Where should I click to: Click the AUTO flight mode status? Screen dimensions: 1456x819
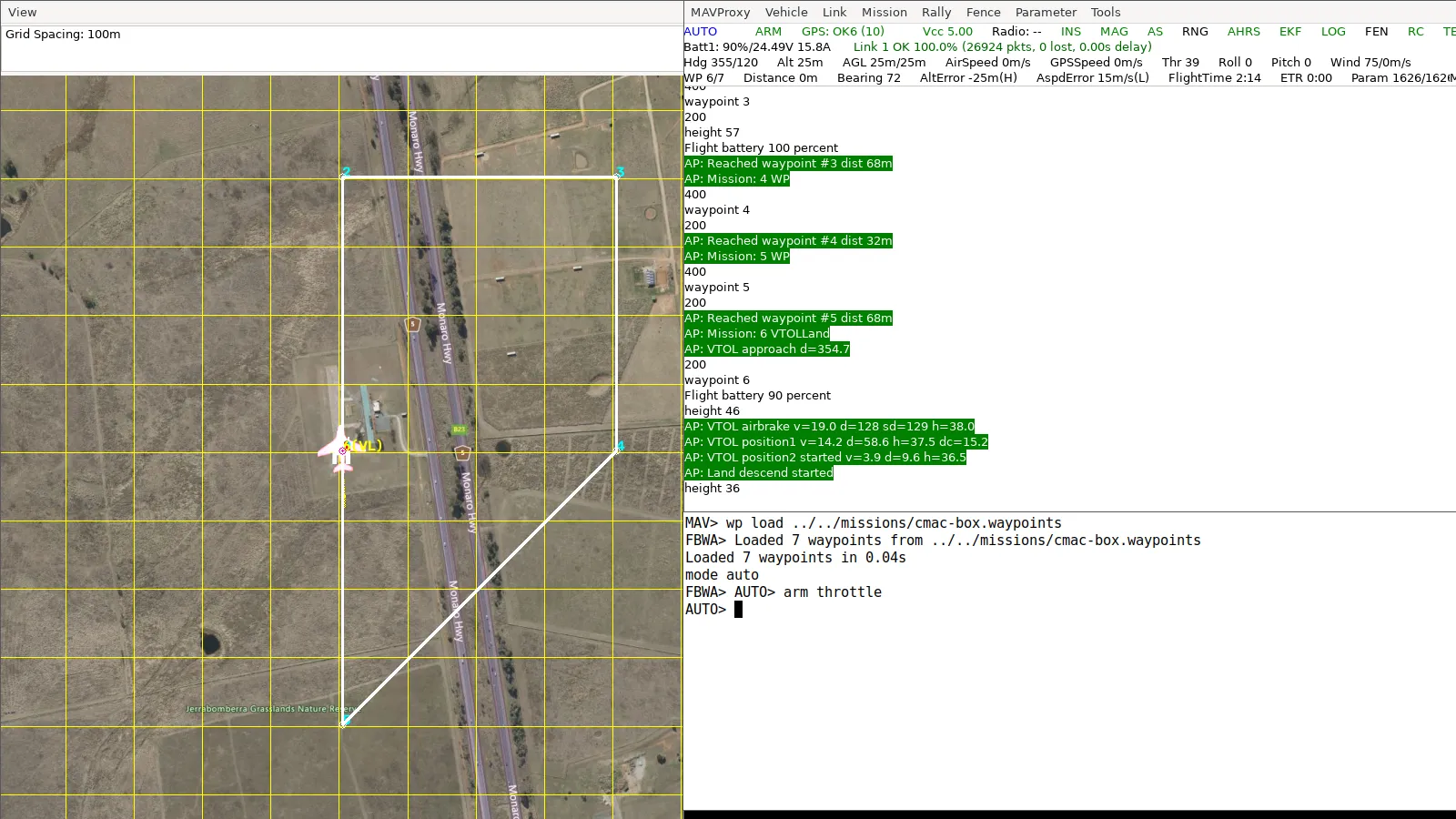pos(701,31)
